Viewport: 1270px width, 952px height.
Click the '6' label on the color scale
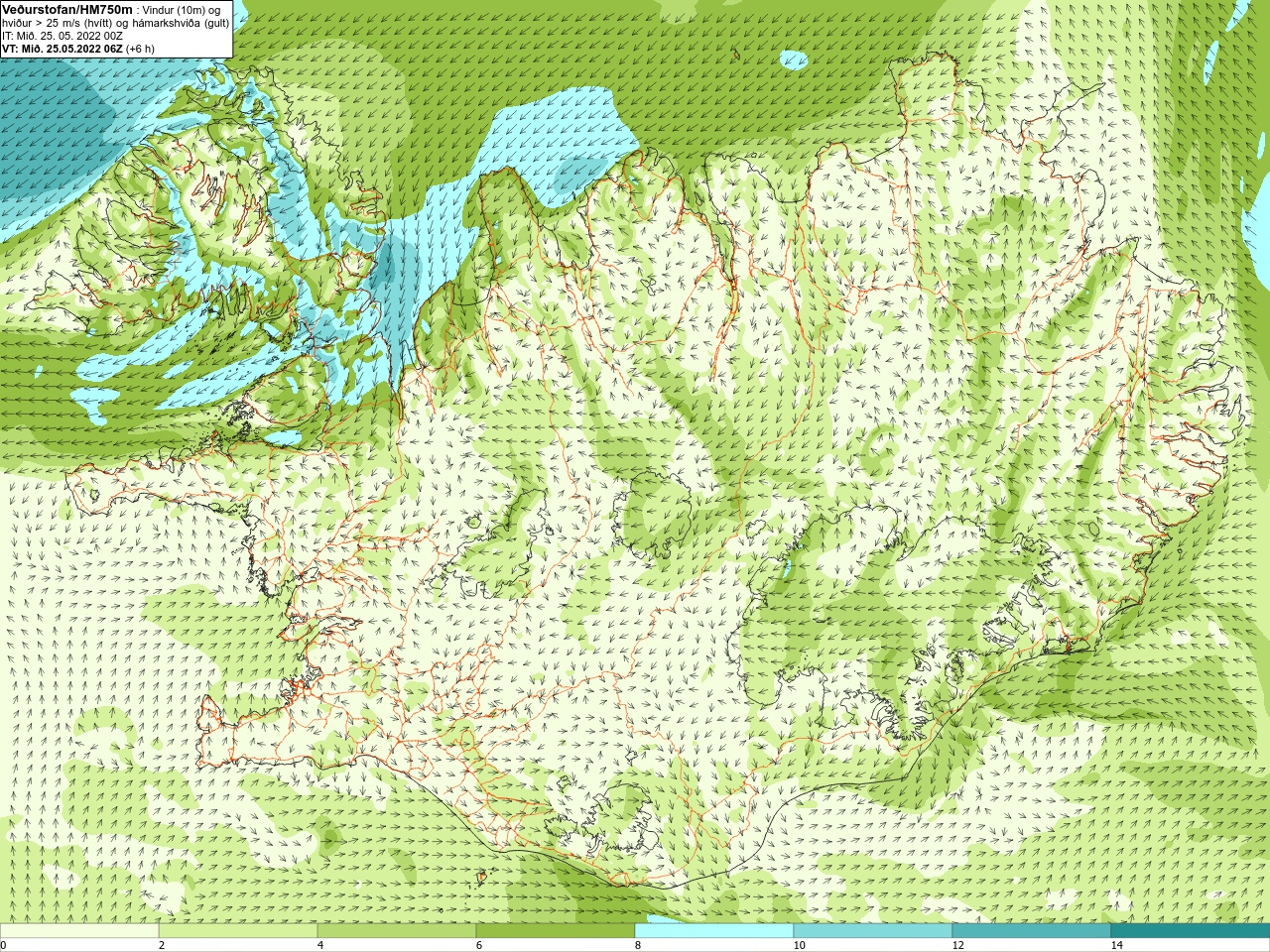pos(479,946)
